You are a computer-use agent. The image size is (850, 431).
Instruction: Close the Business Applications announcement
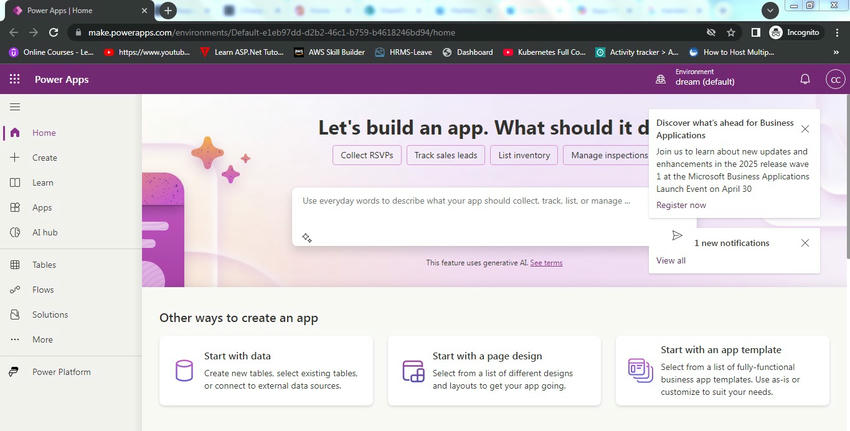tap(805, 128)
